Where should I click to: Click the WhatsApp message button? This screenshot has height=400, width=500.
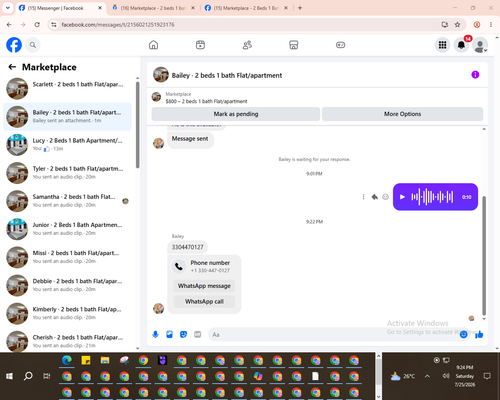tap(204, 286)
